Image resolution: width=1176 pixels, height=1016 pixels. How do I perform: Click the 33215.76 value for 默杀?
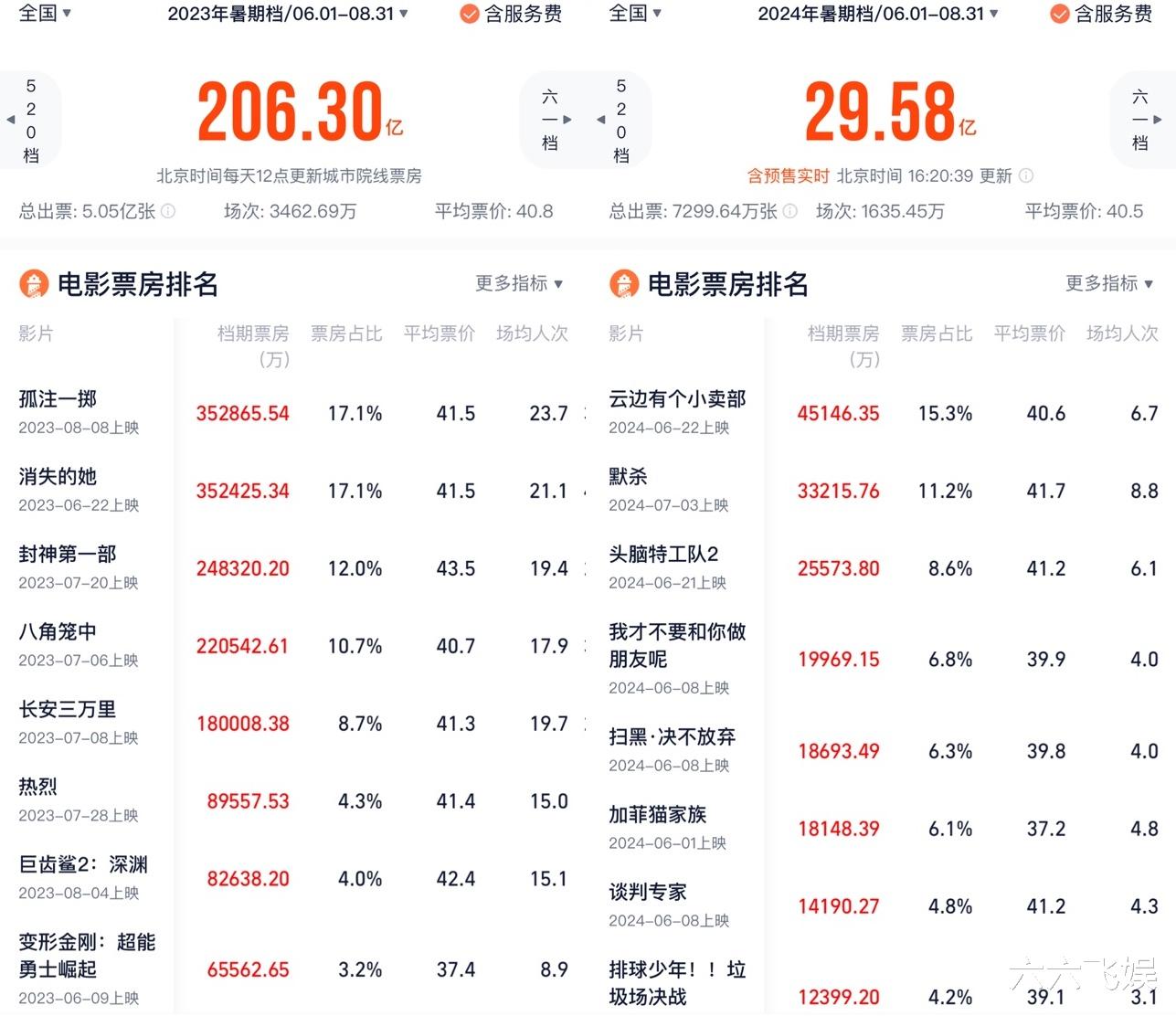[x=838, y=491]
